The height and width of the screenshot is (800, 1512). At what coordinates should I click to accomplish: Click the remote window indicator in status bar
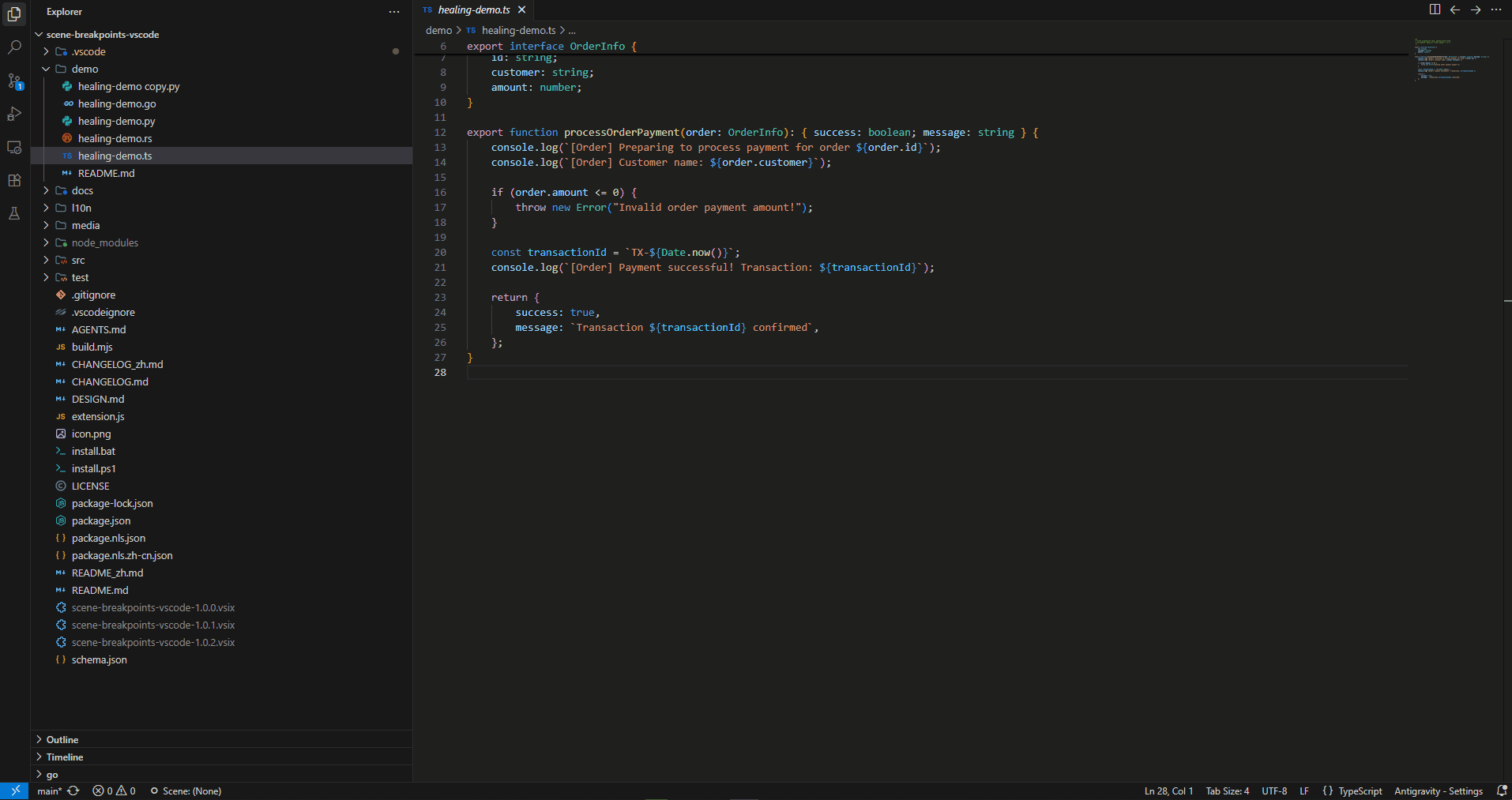[14, 791]
